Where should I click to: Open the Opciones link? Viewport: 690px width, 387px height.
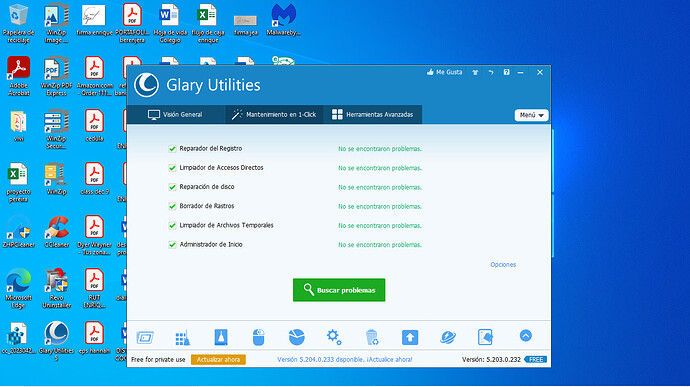[503, 265]
